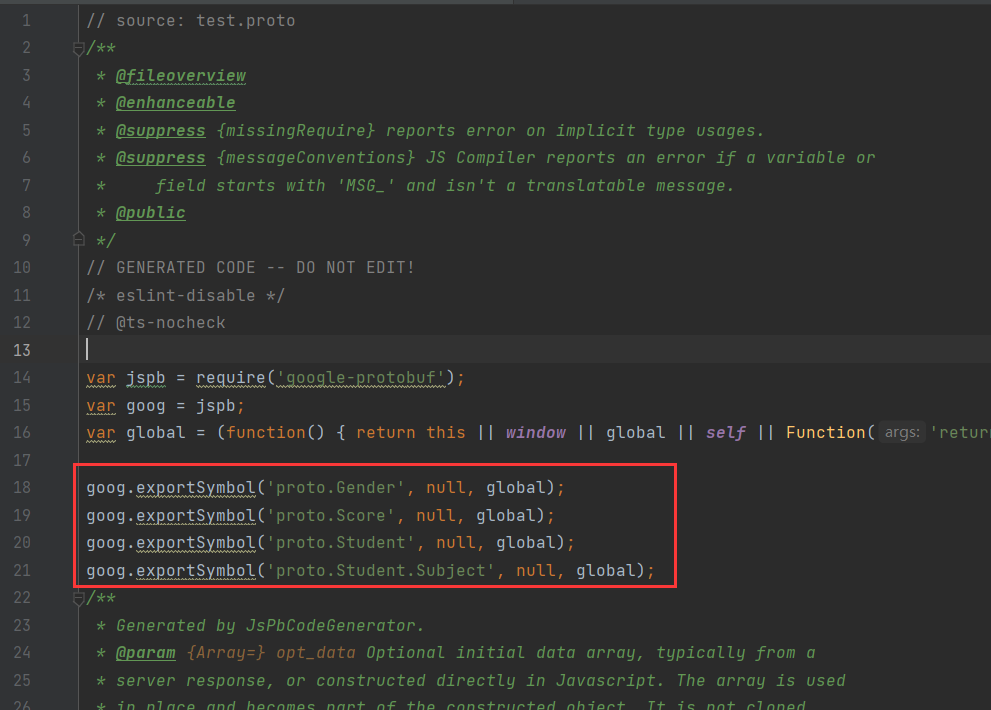Click the @public tag
Image resolution: width=991 pixels, height=710 pixels.
click(150, 213)
